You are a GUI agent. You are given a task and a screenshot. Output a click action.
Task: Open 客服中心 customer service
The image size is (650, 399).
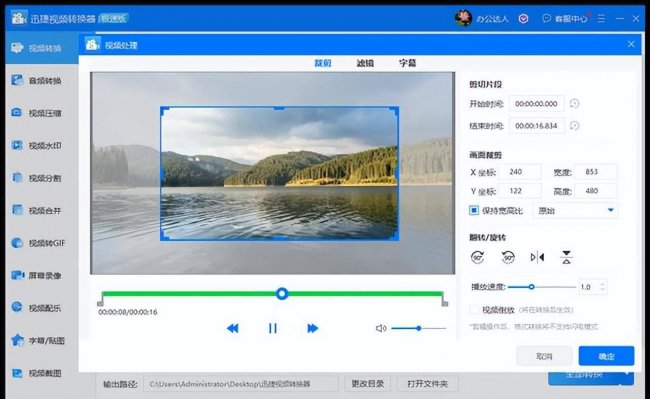(565, 19)
